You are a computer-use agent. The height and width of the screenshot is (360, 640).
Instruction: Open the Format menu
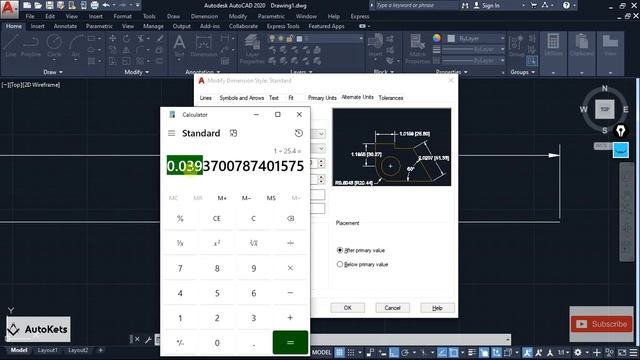(x=122, y=16)
